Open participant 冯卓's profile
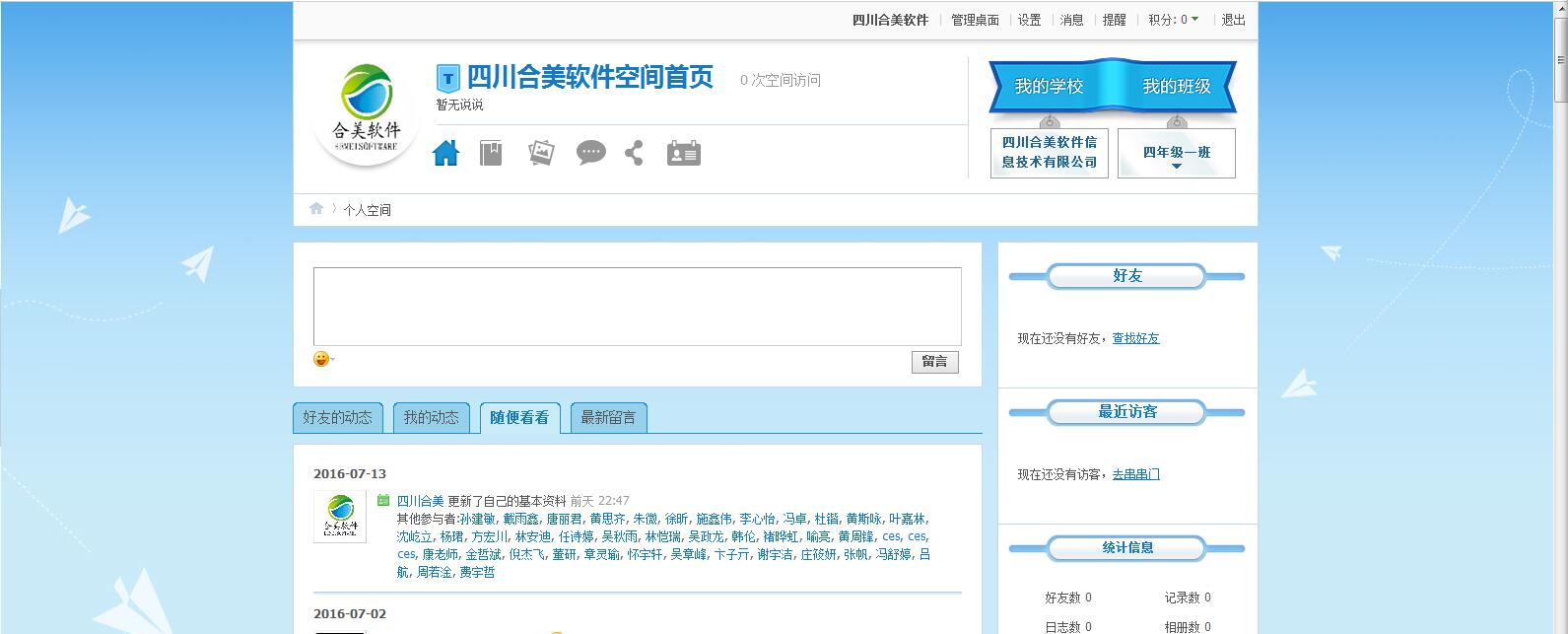The width and height of the screenshot is (1568, 634). point(794,519)
